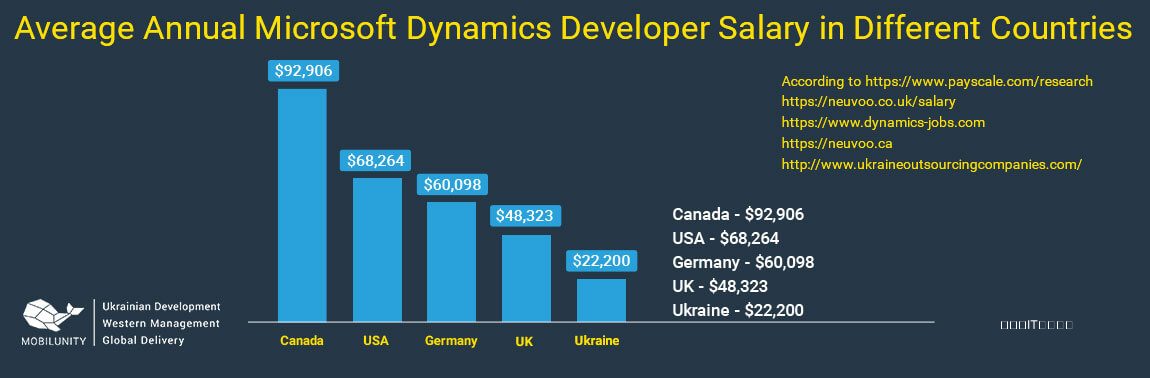This screenshot has width=1150, height=378.
Task: Click the 'UK - $48,323' legend line
Action: (719, 286)
